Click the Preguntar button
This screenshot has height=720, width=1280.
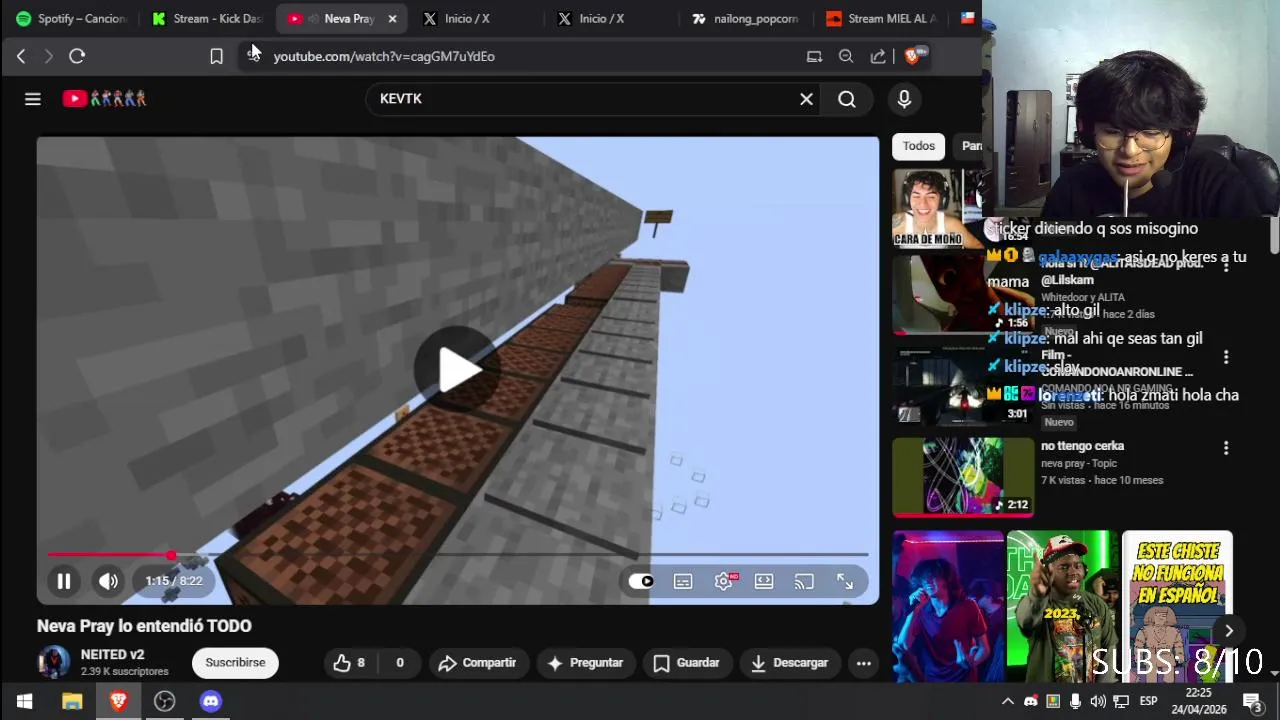586,663
